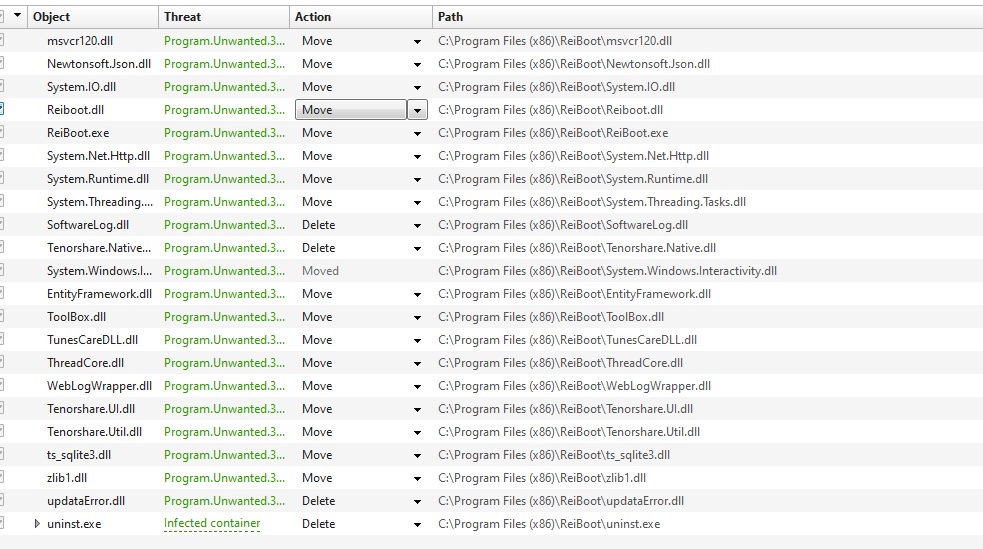Toggle the checkbox for the msvcr120.dll row
Screen dimensions: 983x549
point(2,41)
